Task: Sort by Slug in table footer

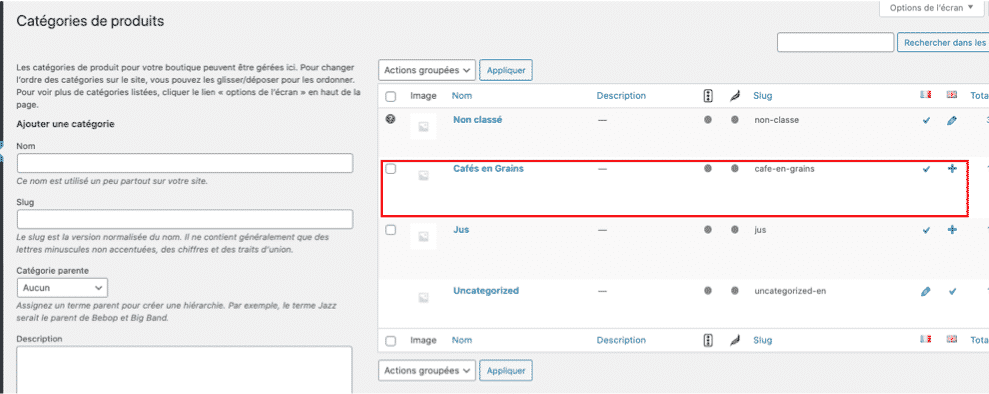Action: pyautogui.click(x=763, y=340)
